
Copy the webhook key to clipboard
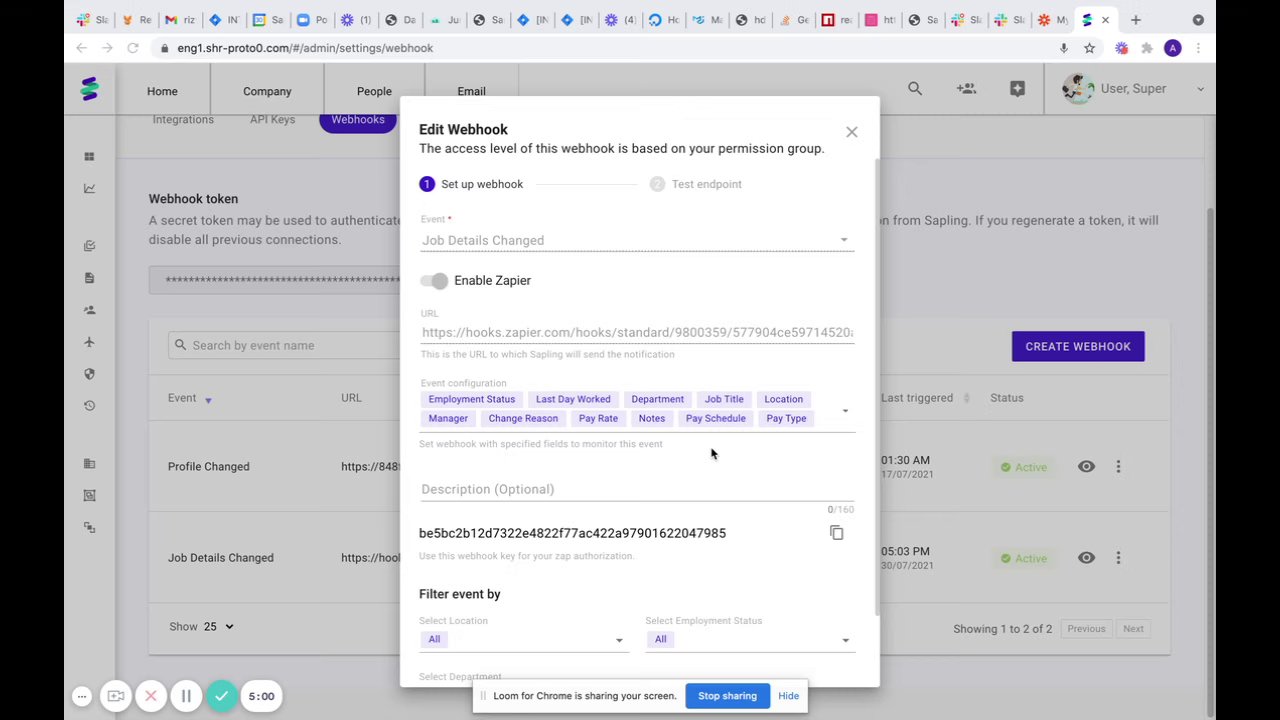837,533
